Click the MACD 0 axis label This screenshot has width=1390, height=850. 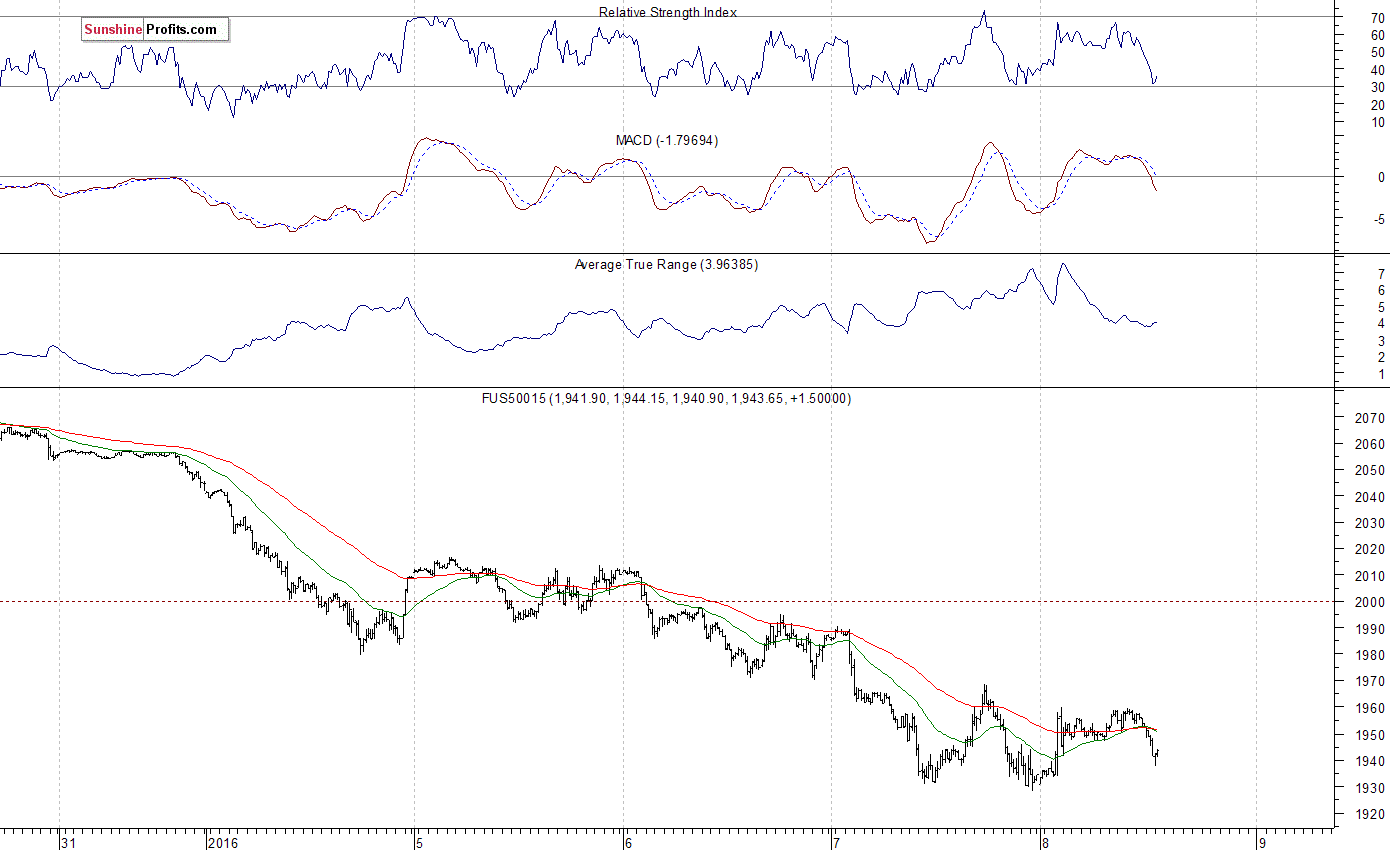pos(1381,177)
